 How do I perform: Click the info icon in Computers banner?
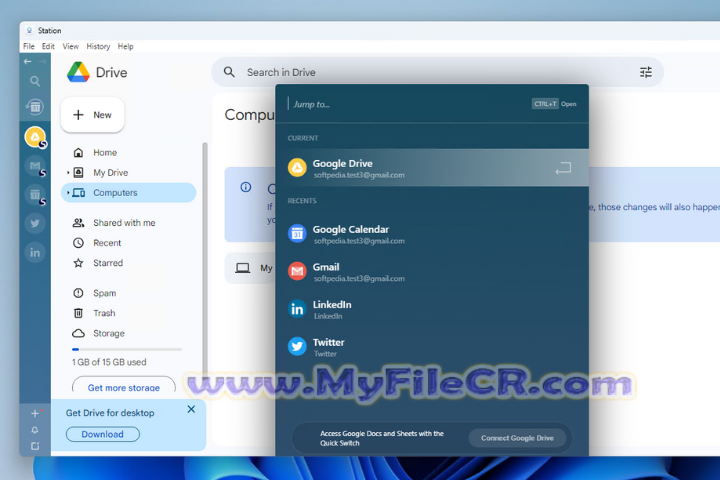tap(246, 187)
